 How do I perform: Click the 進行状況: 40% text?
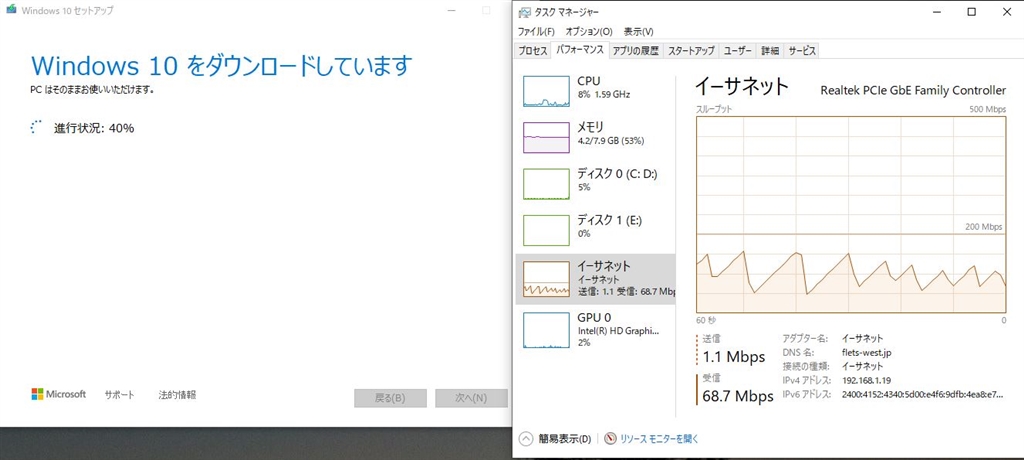click(94, 128)
